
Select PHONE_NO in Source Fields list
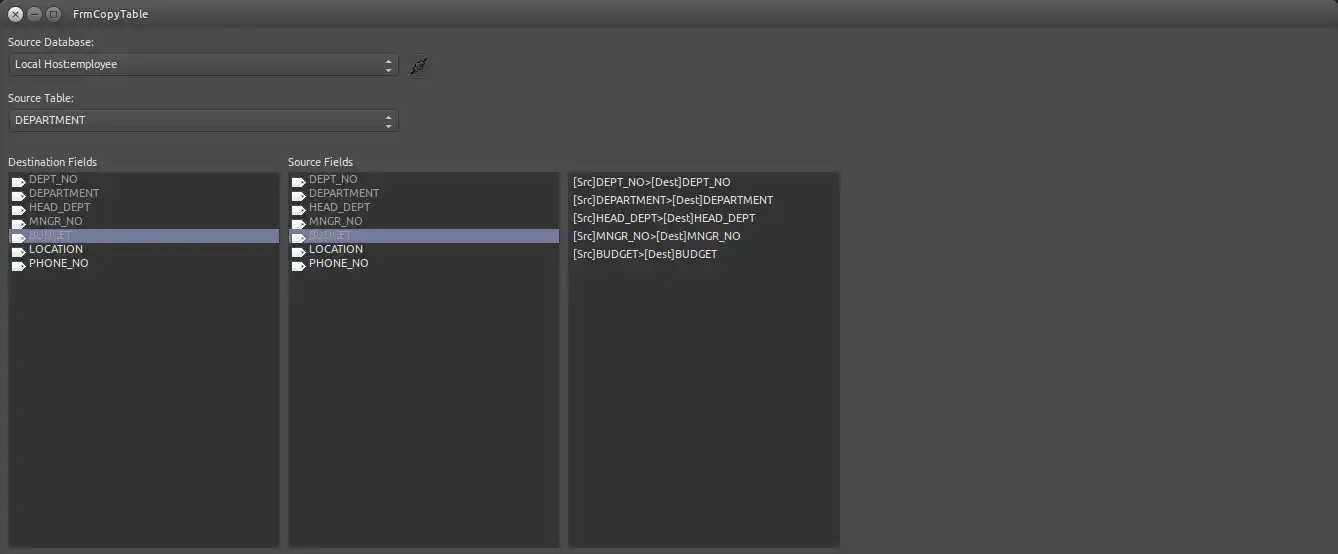coord(338,264)
